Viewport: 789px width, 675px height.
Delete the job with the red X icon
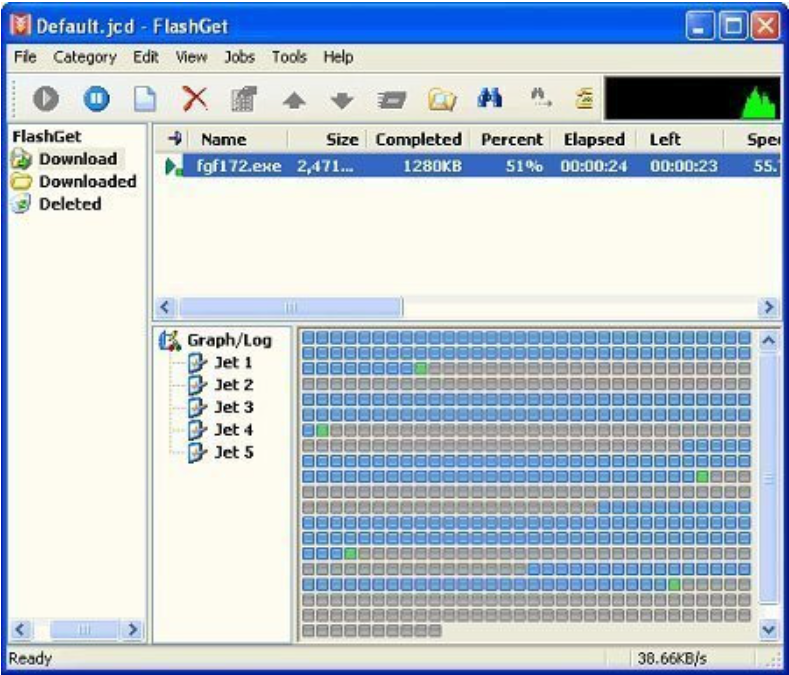point(194,99)
